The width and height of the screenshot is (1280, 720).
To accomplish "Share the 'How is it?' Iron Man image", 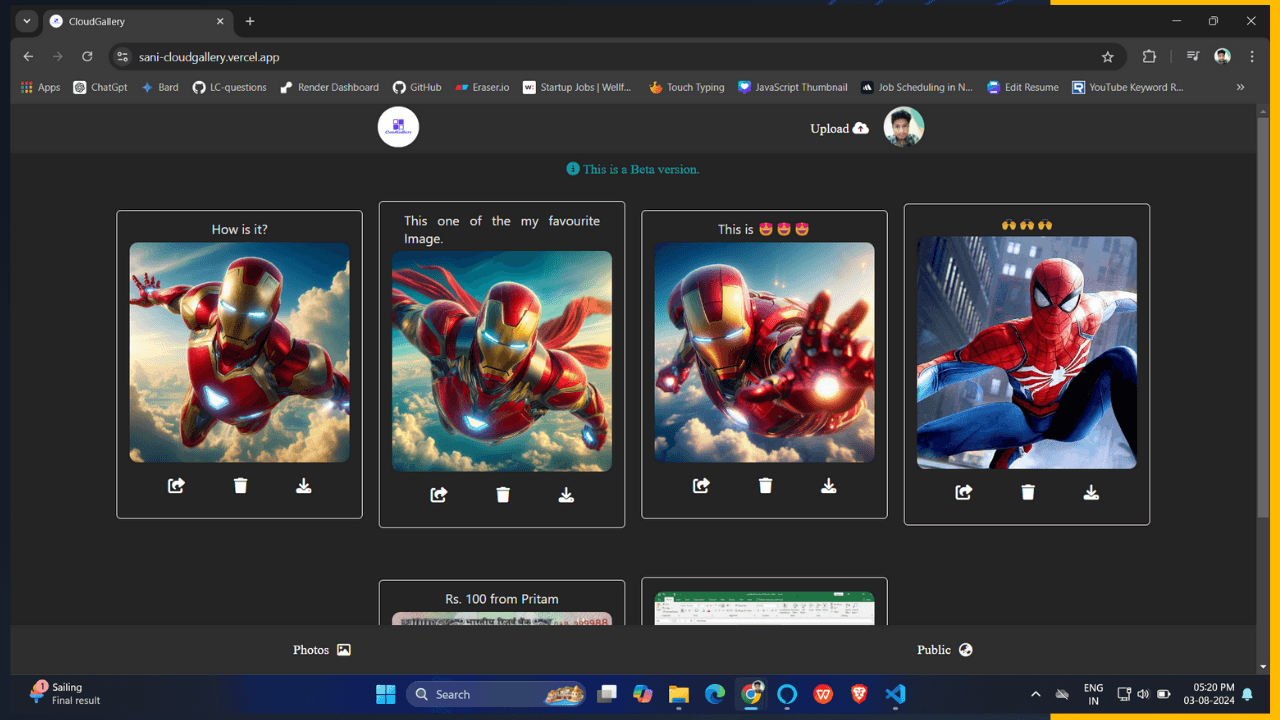I will point(175,485).
